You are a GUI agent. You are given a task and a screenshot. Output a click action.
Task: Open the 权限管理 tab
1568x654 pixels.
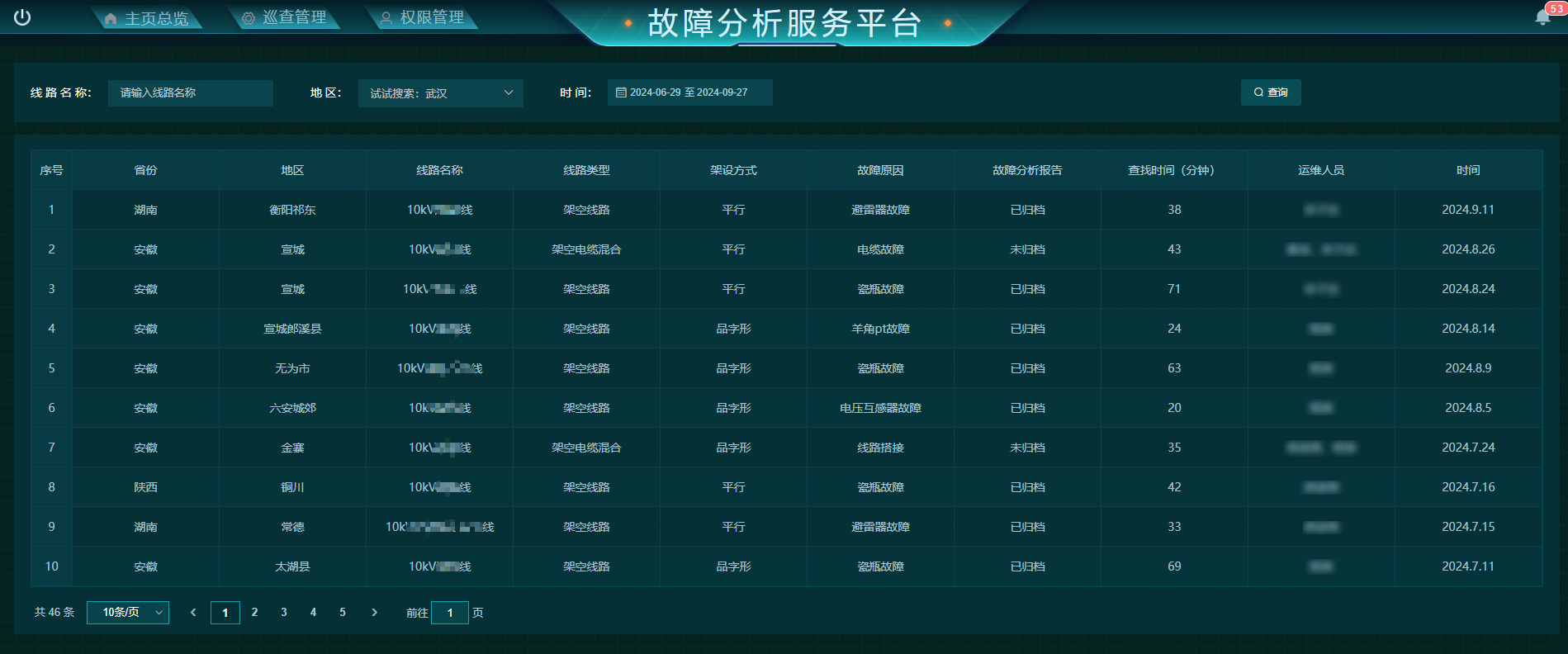pyautogui.click(x=422, y=18)
